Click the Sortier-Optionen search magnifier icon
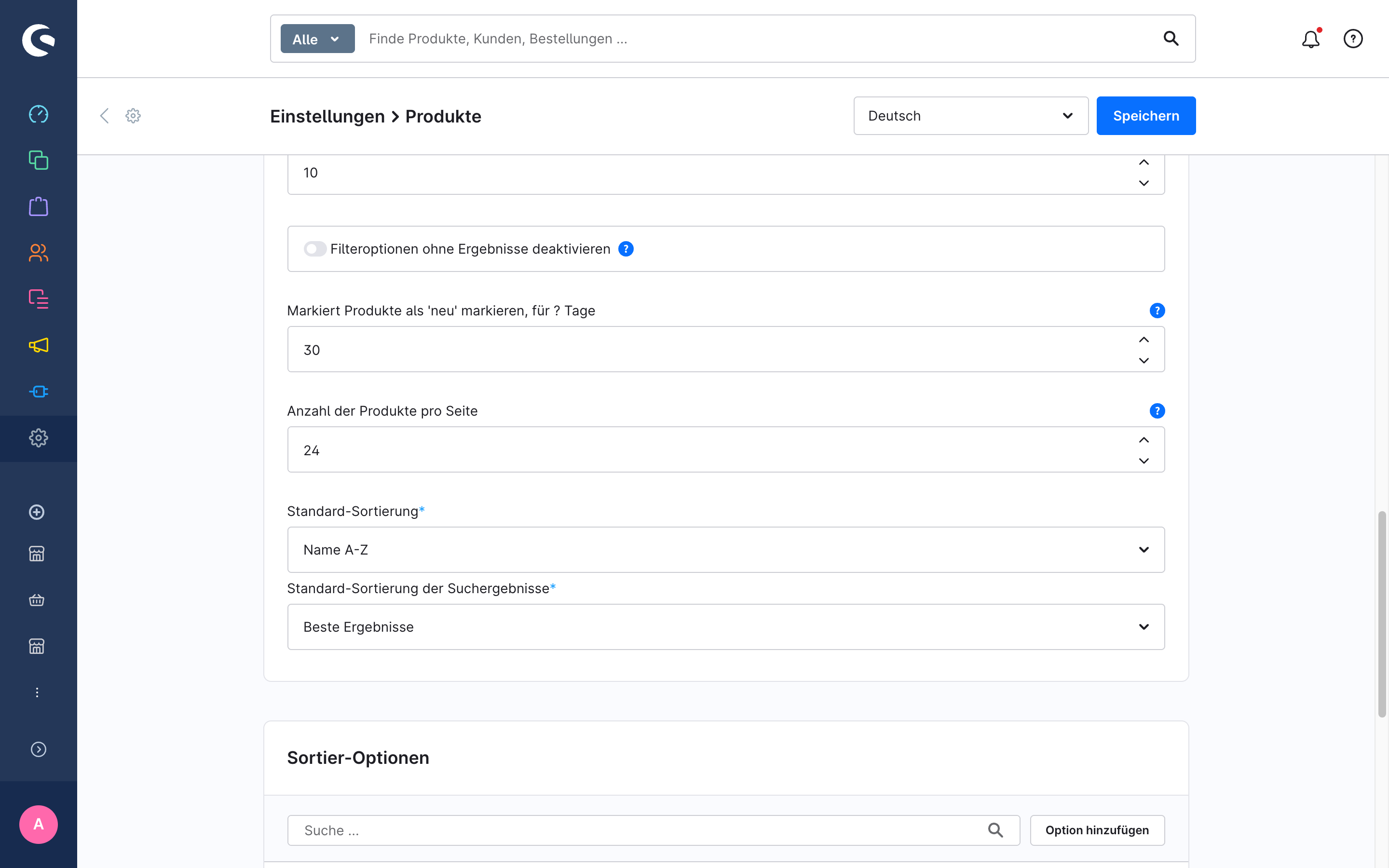 click(995, 830)
